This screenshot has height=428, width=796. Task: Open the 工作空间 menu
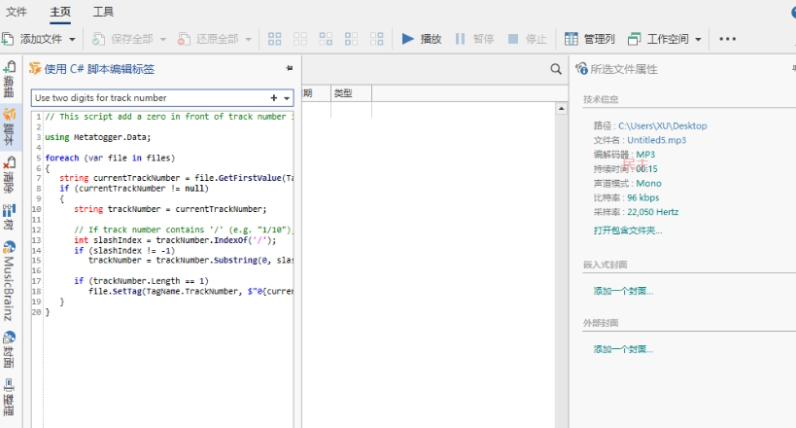click(x=658, y=39)
